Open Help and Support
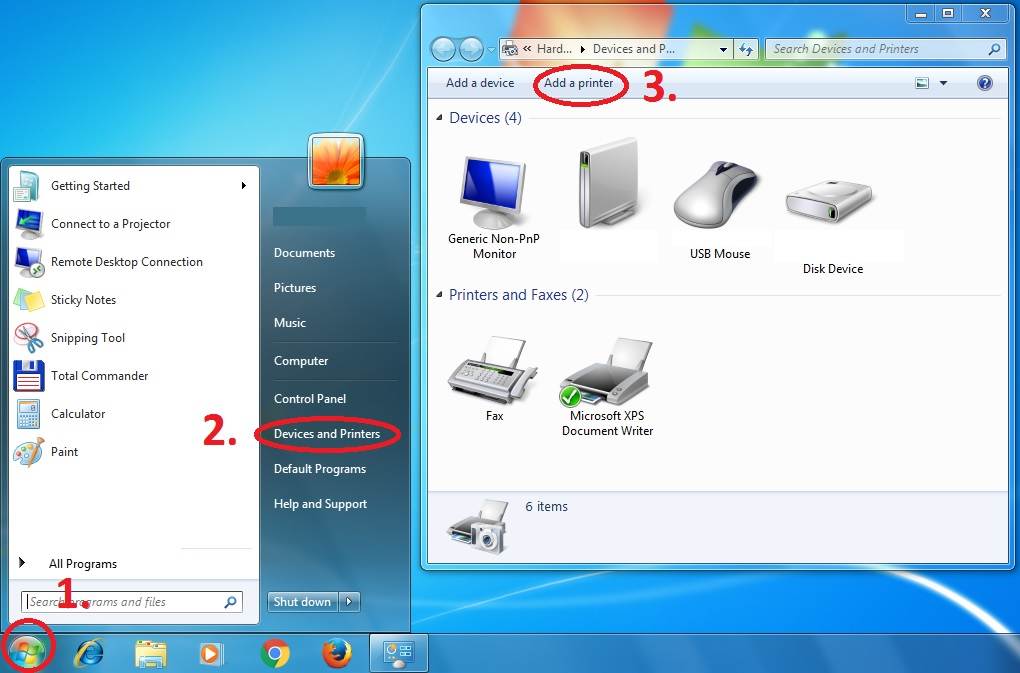The width and height of the screenshot is (1020, 673). (x=320, y=504)
